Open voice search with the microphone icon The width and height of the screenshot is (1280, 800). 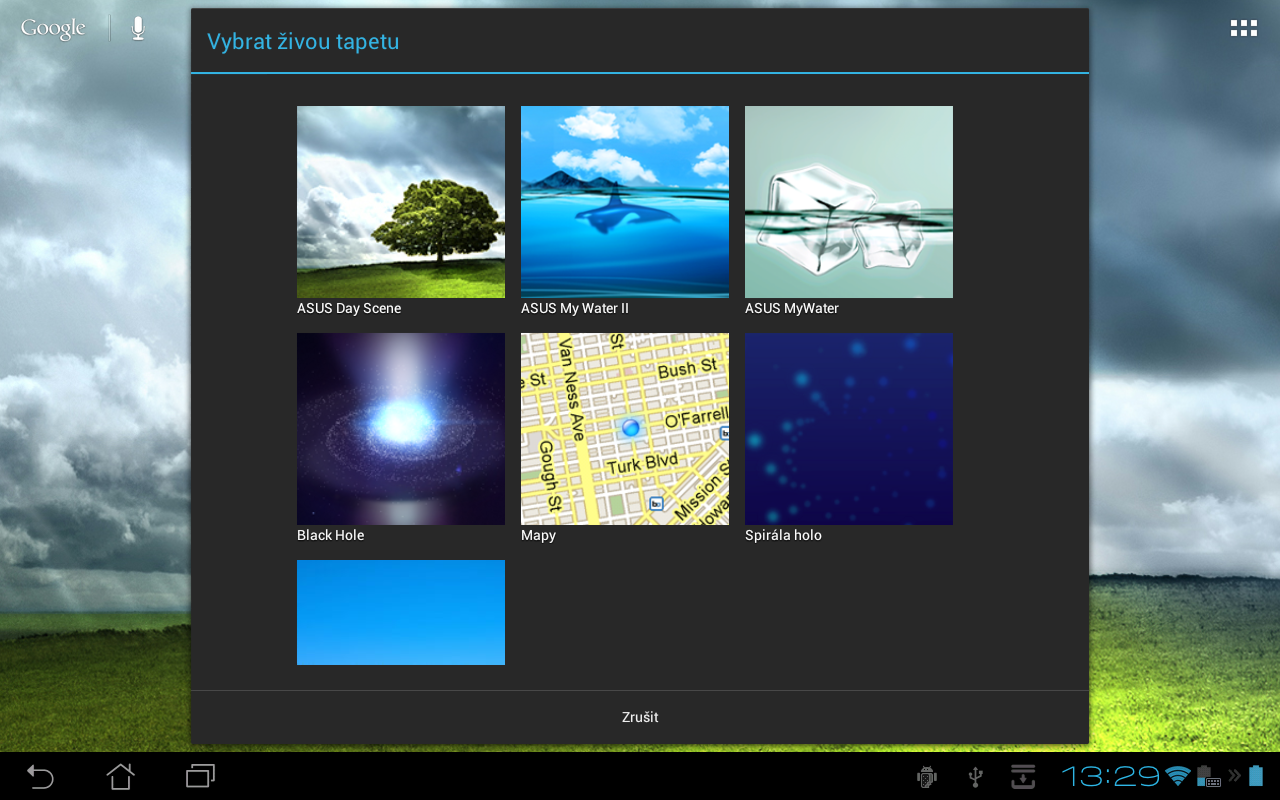136,27
